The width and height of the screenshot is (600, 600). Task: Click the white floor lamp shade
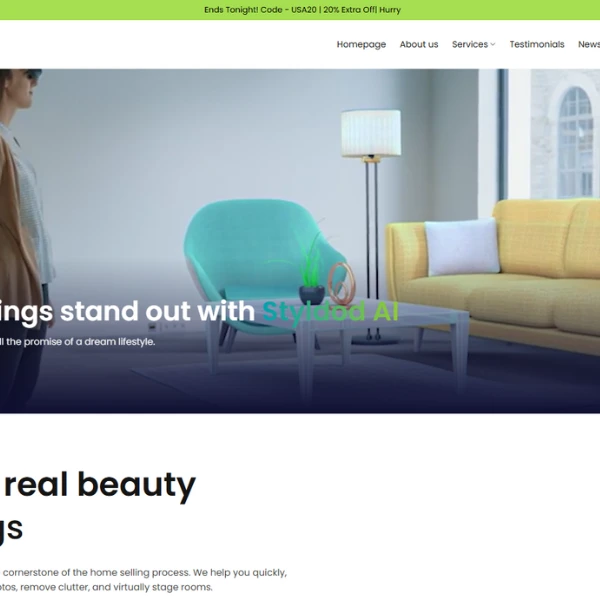point(371,133)
